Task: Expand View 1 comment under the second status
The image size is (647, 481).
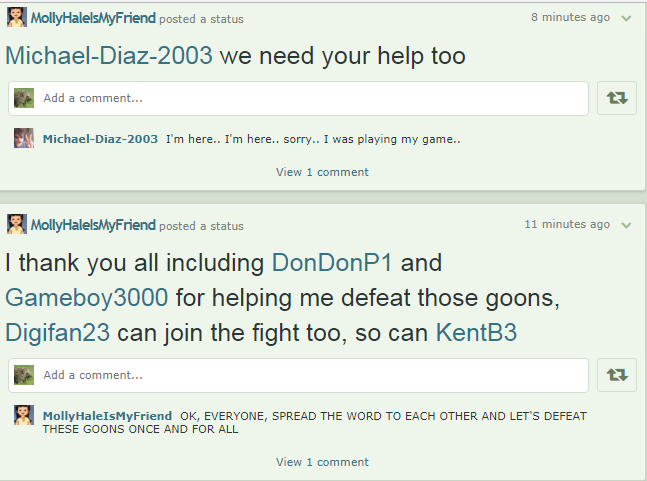Action: coord(322,462)
